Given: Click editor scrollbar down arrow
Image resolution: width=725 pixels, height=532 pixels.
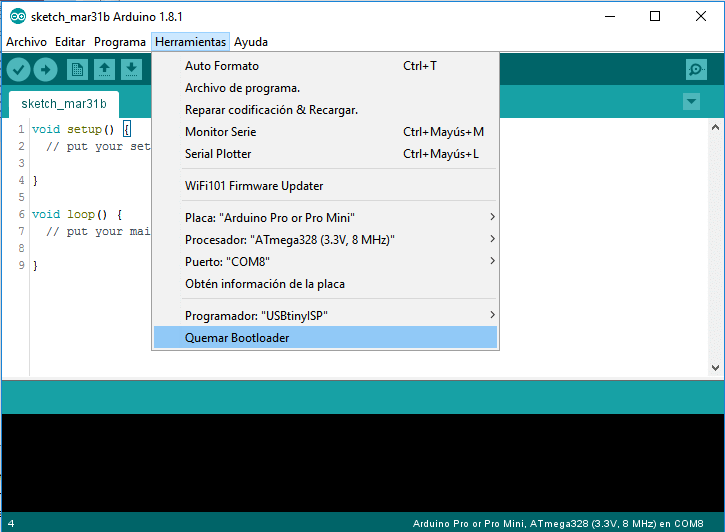Looking at the screenshot, I should coord(715,368).
